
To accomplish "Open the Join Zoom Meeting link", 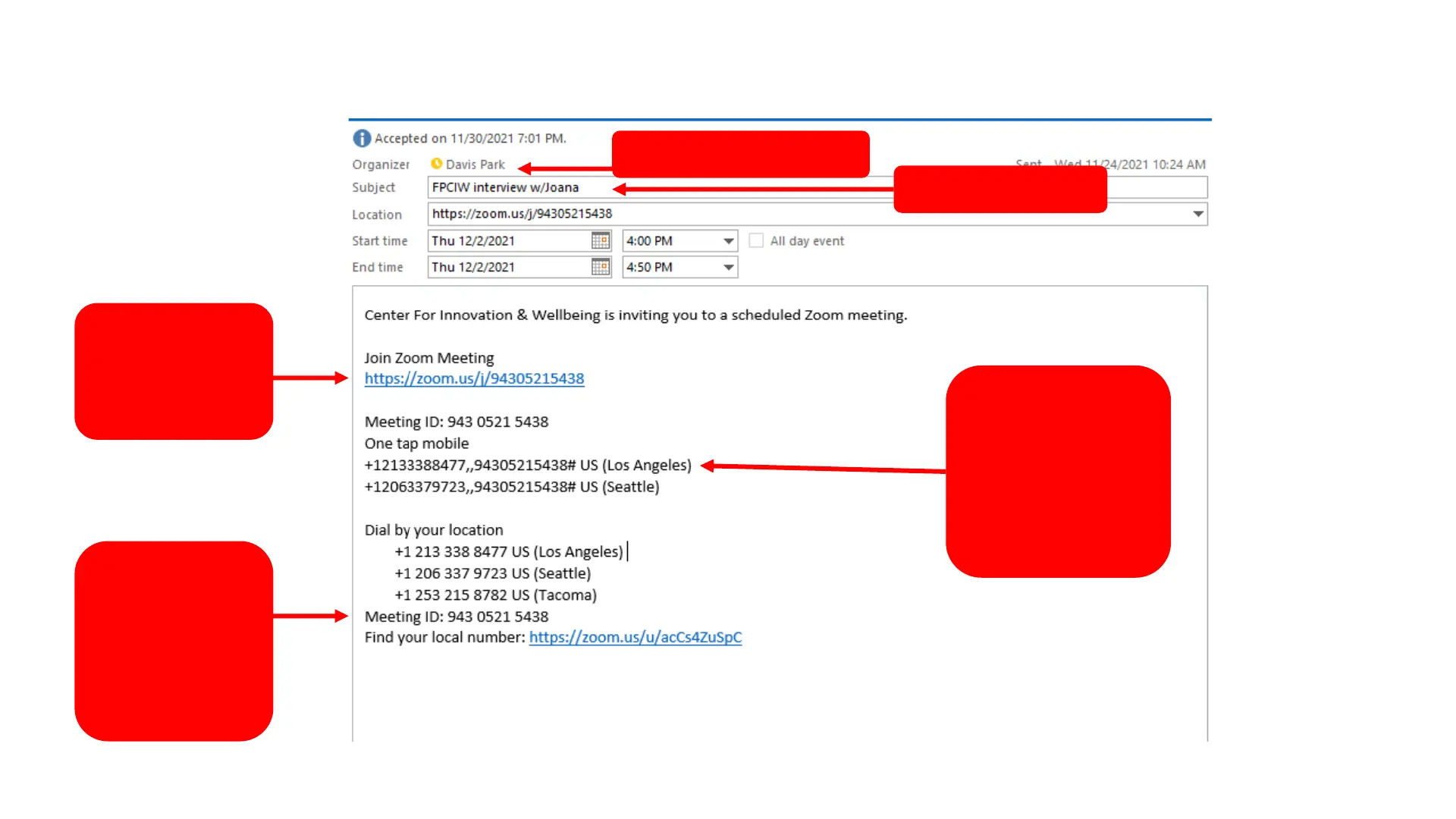I will coord(474,378).
